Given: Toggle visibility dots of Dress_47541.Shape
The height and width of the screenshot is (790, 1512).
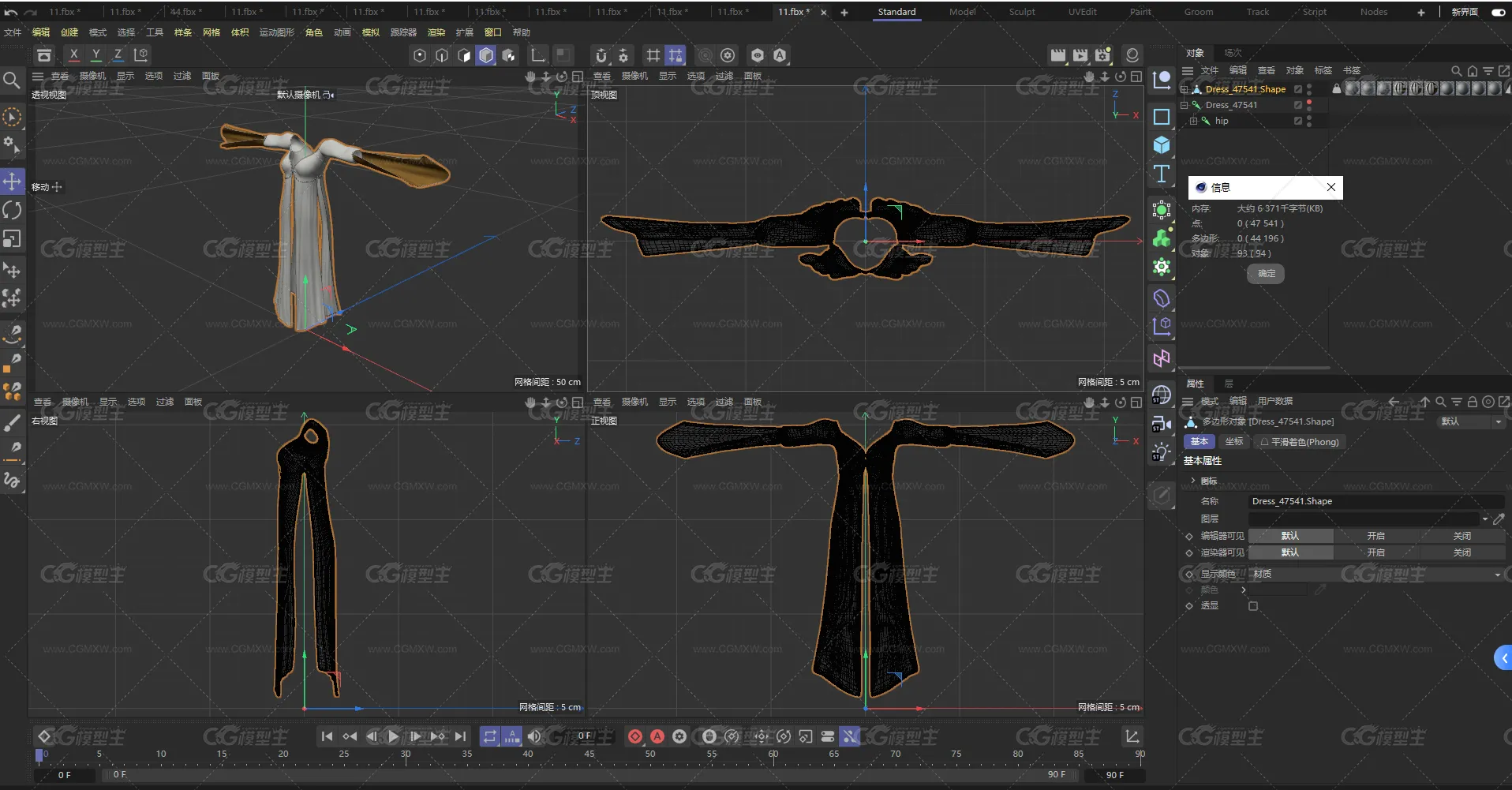Looking at the screenshot, I should click(1309, 89).
